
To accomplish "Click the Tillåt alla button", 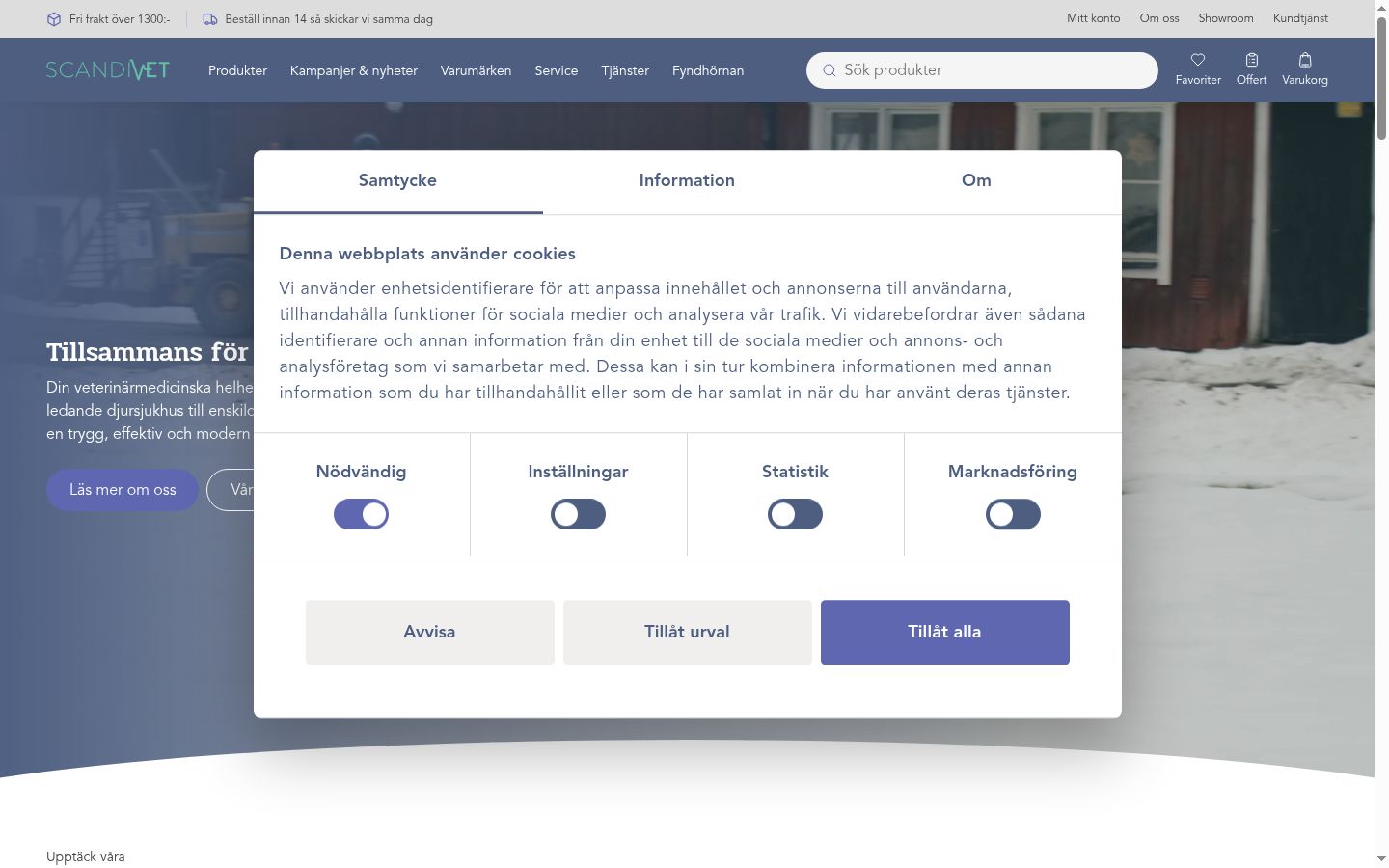I will (x=945, y=632).
